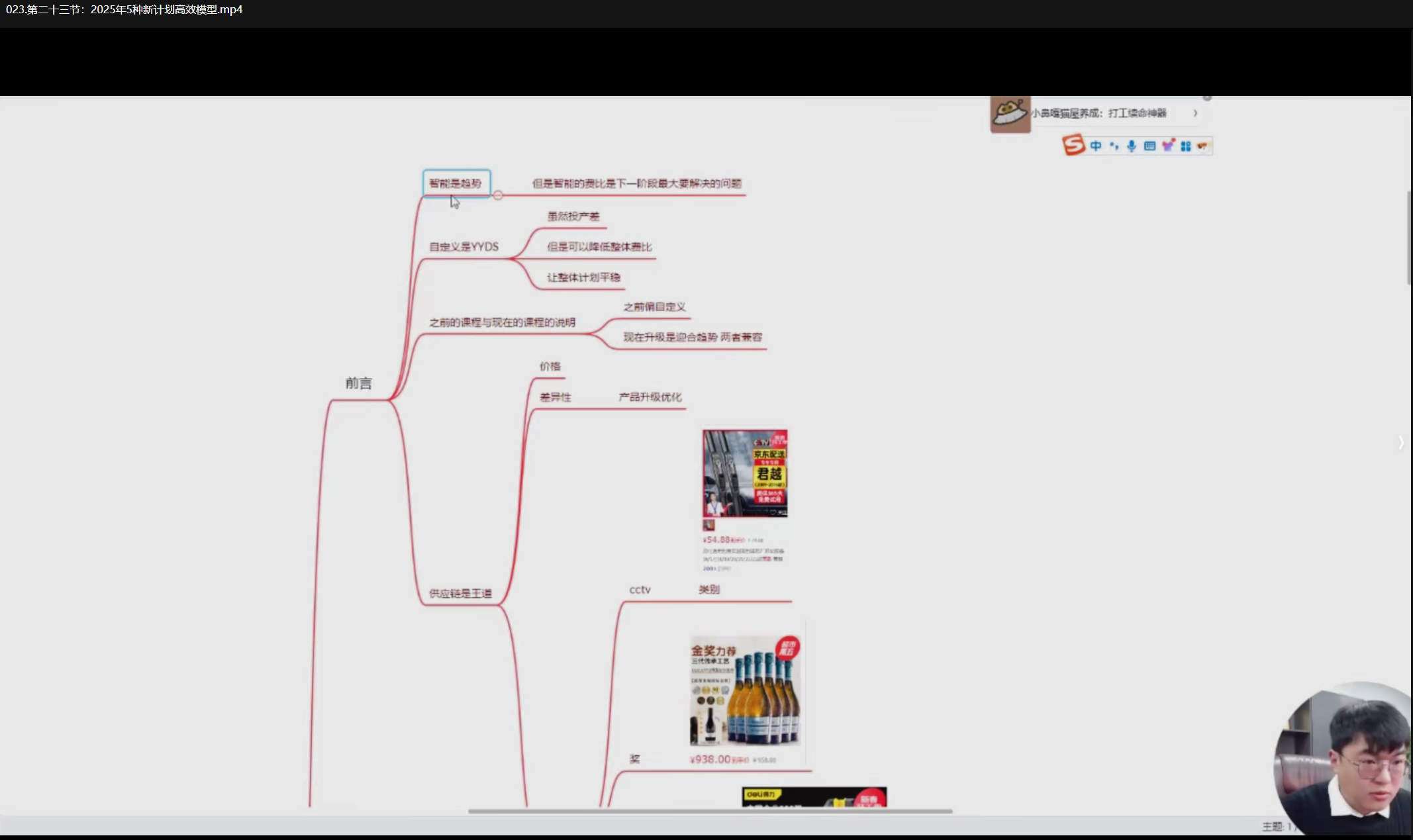The image size is (1413, 840).
Task: Expand the notification banner chevron arrow
Action: [1195, 113]
